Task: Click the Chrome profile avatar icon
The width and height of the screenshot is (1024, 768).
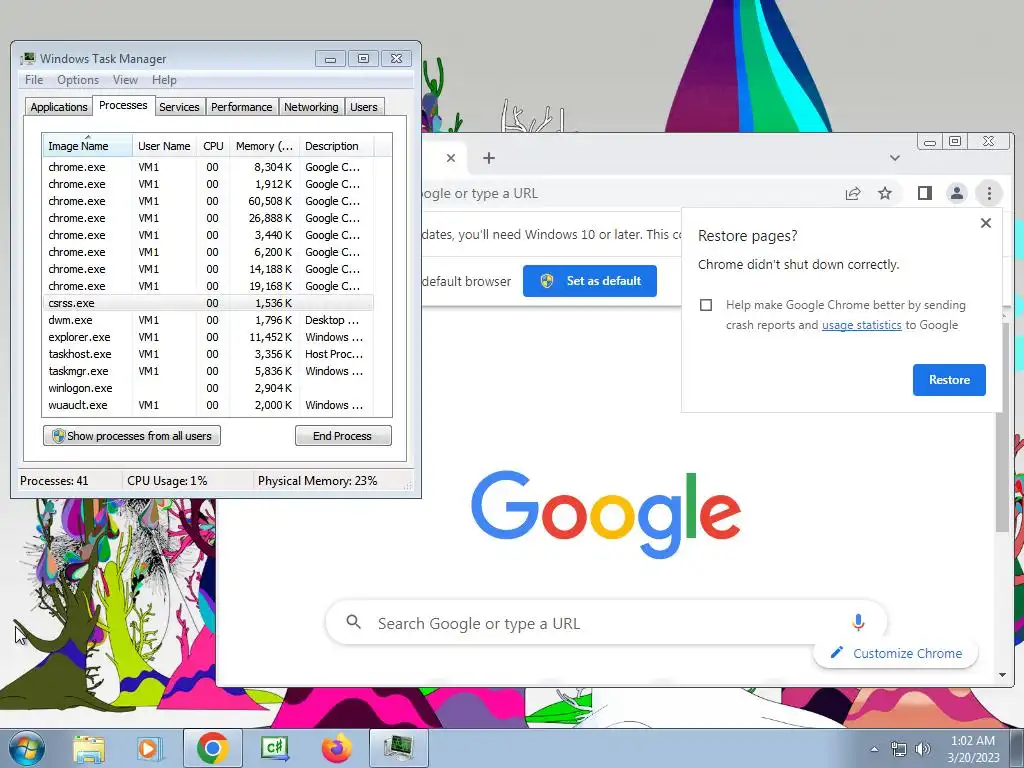Action: [x=957, y=193]
